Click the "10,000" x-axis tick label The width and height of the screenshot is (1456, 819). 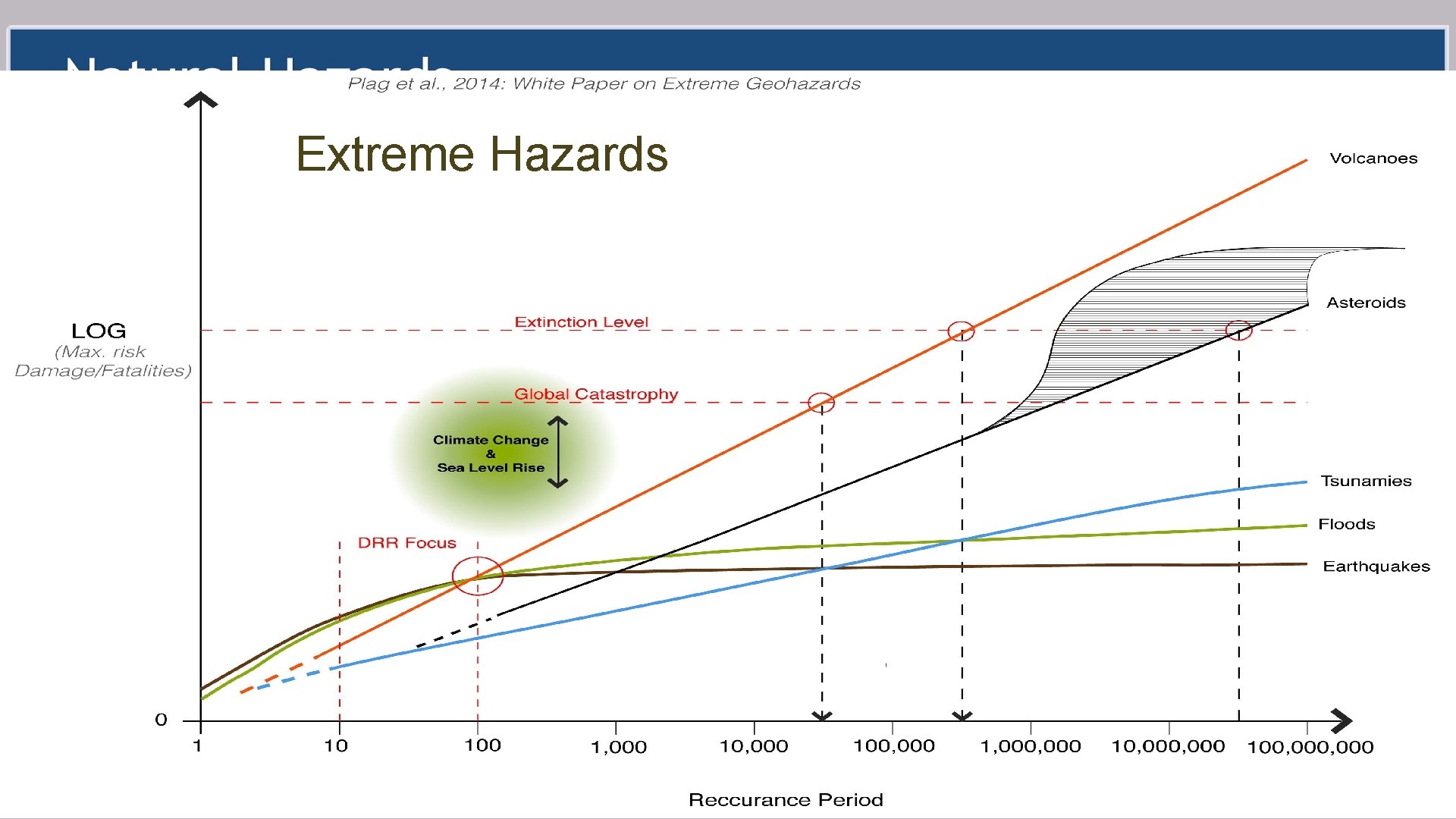tap(754, 746)
